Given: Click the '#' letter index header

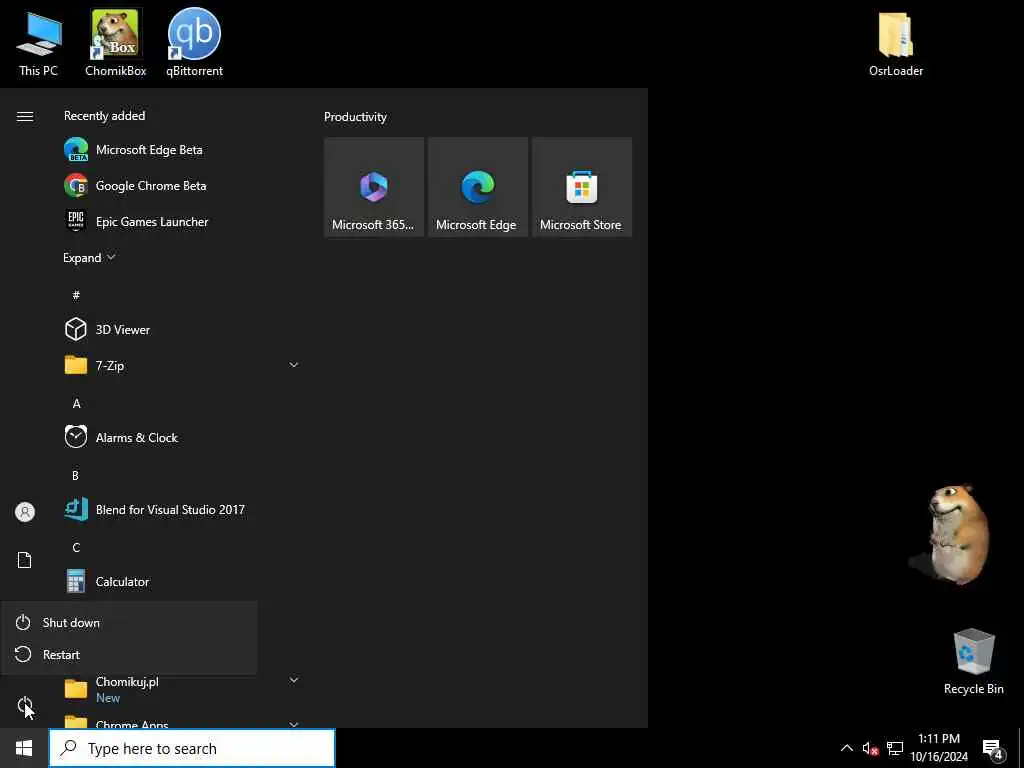Looking at the screenshot, I should 76,295.
